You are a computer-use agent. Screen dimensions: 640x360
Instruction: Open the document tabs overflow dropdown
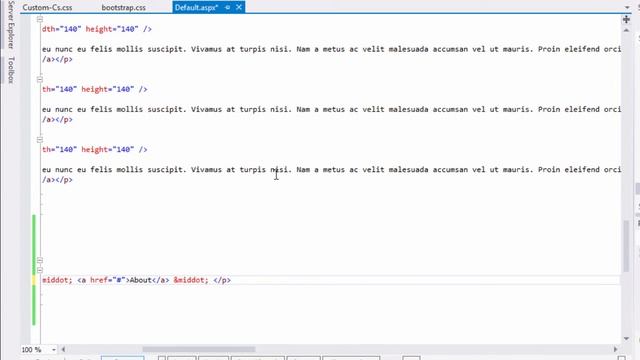(x=627, y=7)
